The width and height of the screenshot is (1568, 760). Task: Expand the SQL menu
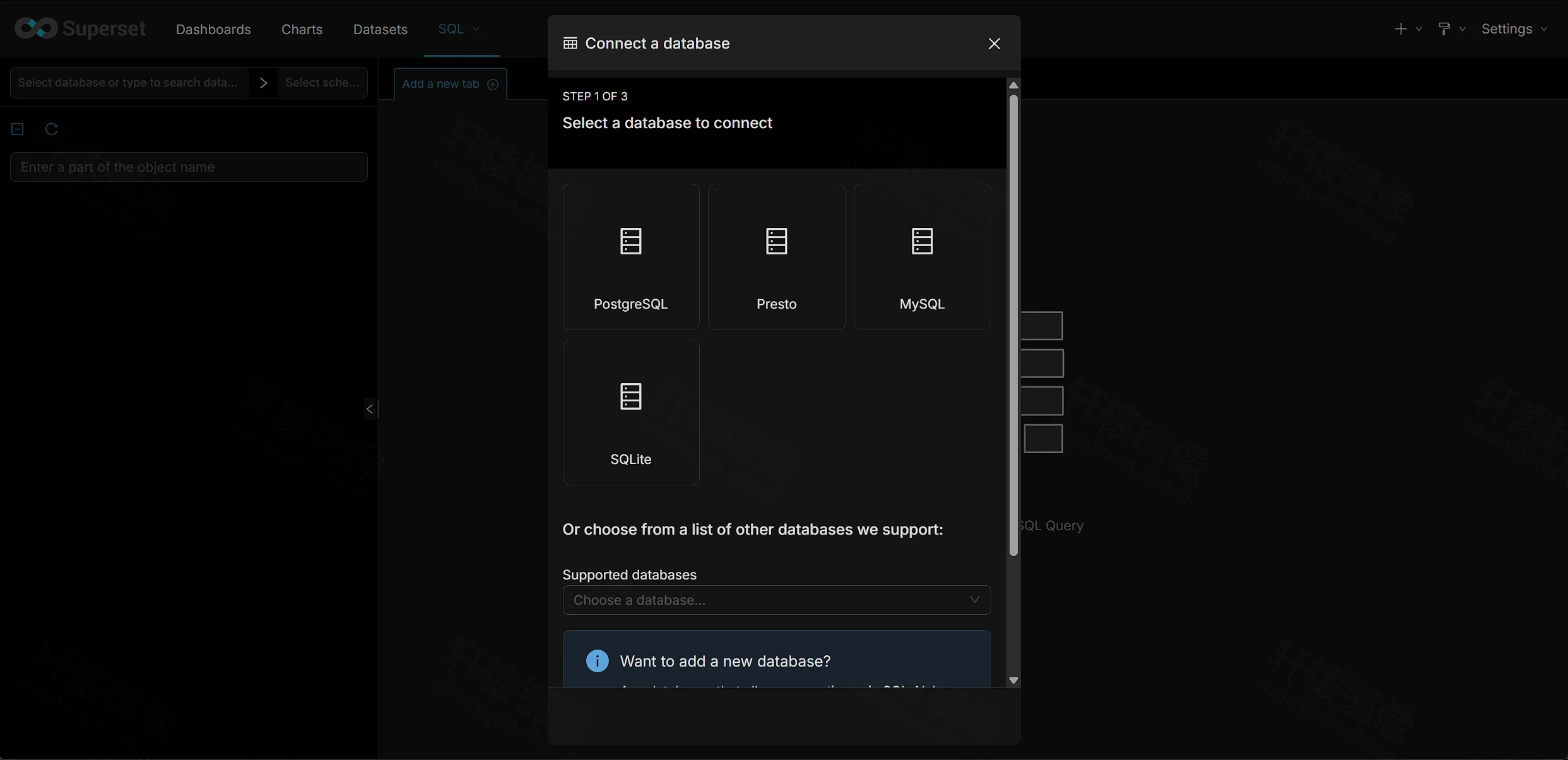pyautogui.click(x=459, y=28)
